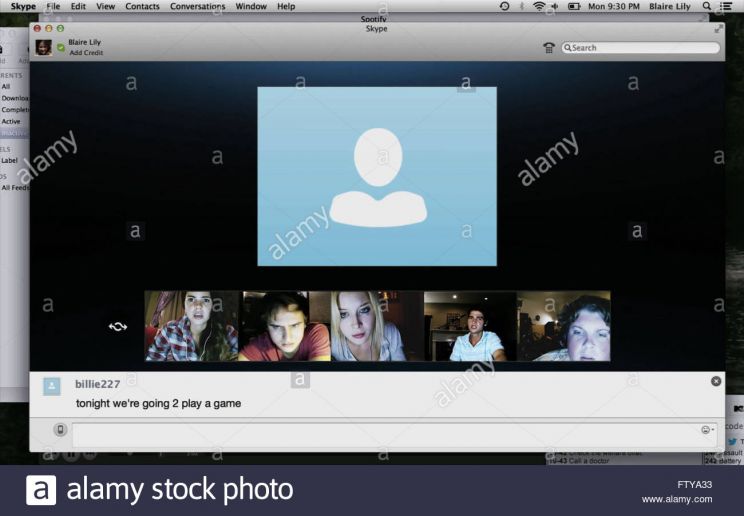Click billie227's avatar icon in chat

coord(52,386)
